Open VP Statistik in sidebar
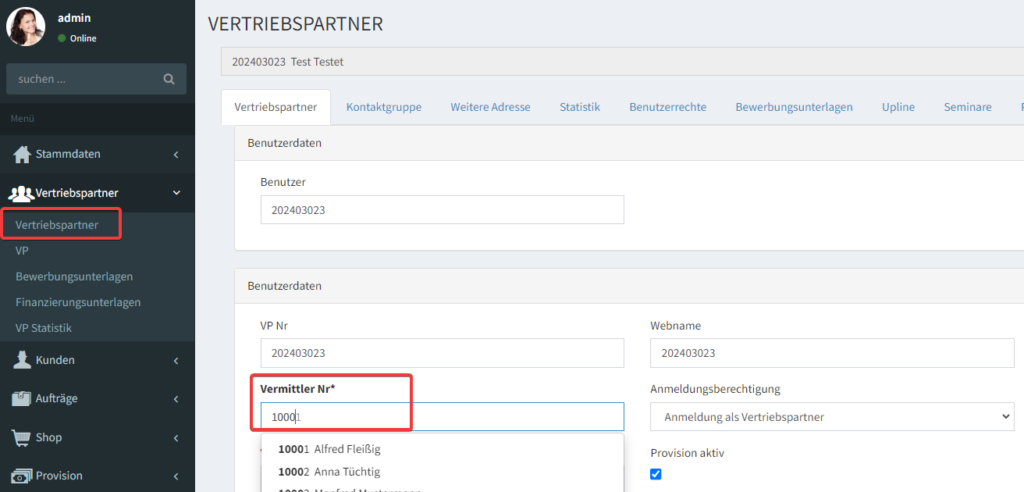The width and height of the screenshot is (1024, 492). pyautogui.click(x=44, y=328)
